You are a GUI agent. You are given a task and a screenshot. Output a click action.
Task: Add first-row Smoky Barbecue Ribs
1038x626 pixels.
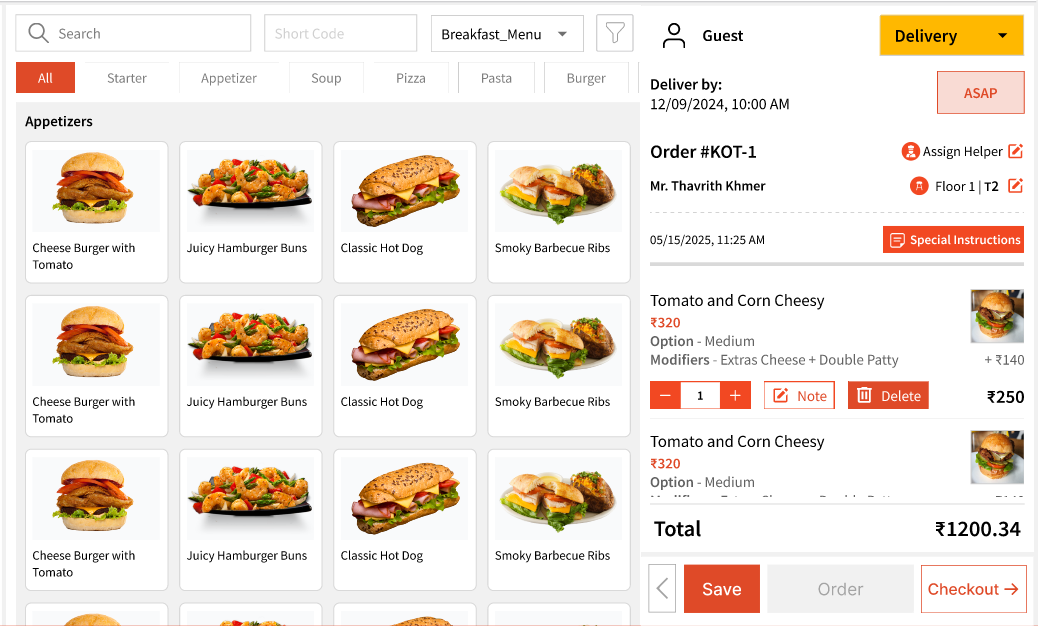(559, 212)
